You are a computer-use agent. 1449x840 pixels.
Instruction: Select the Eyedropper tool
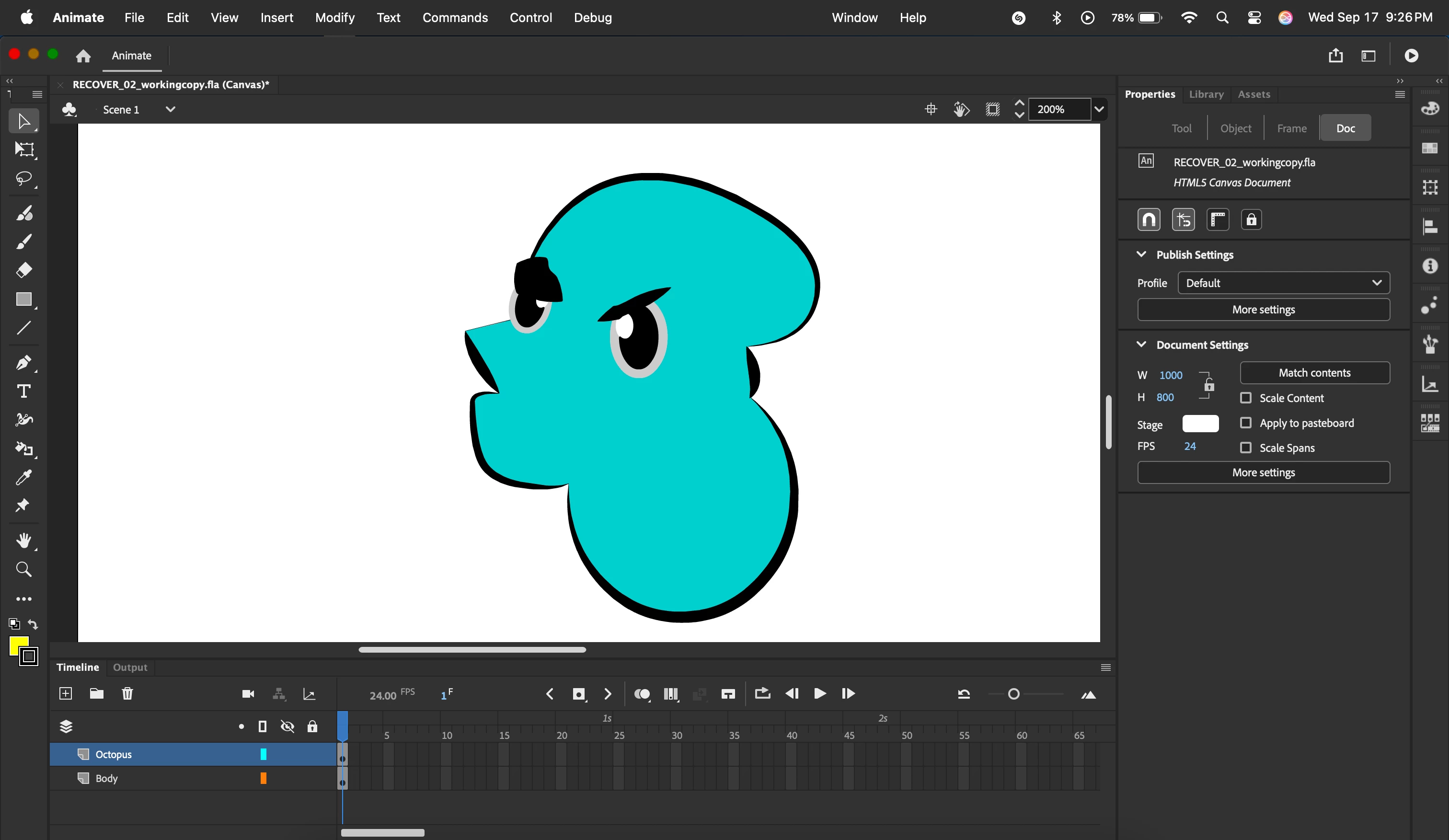tap(24, 477)
